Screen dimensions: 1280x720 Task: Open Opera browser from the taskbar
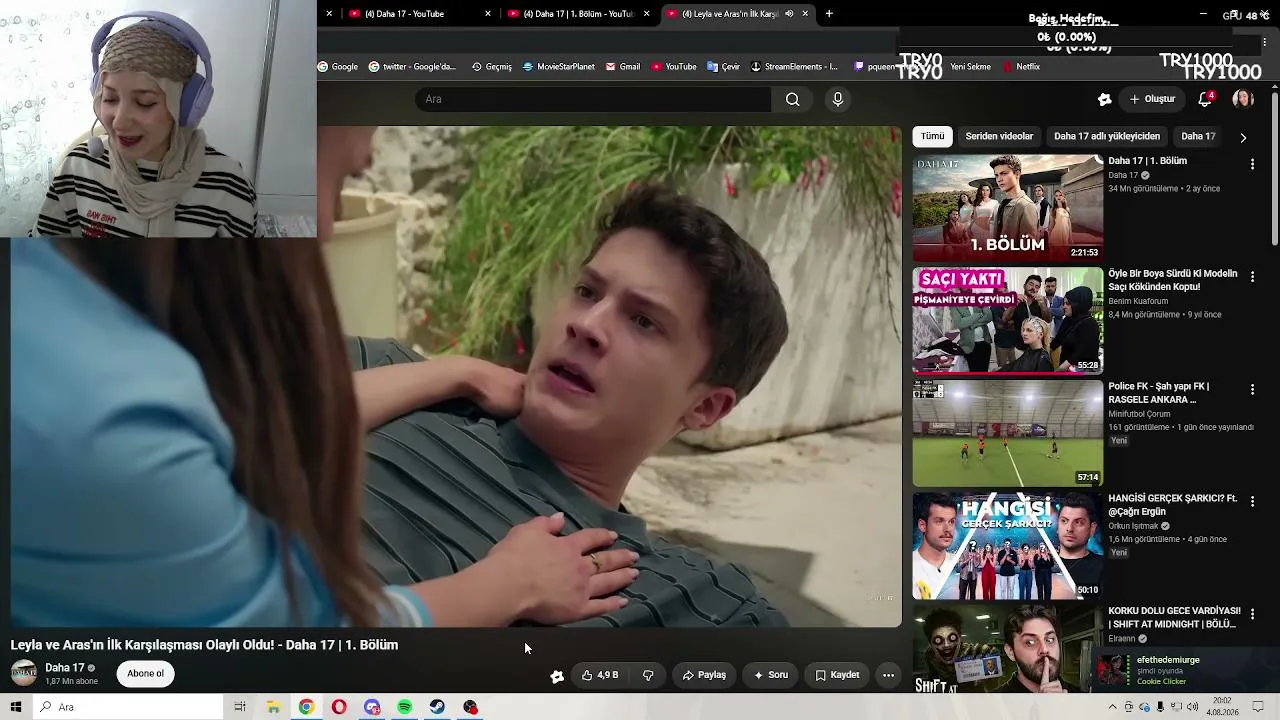339,707
